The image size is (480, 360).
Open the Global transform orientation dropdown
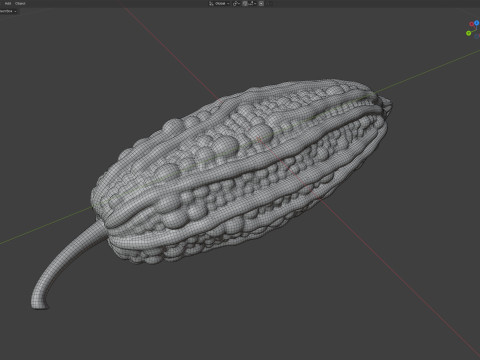pyautogui.click(x=219, y=4)
